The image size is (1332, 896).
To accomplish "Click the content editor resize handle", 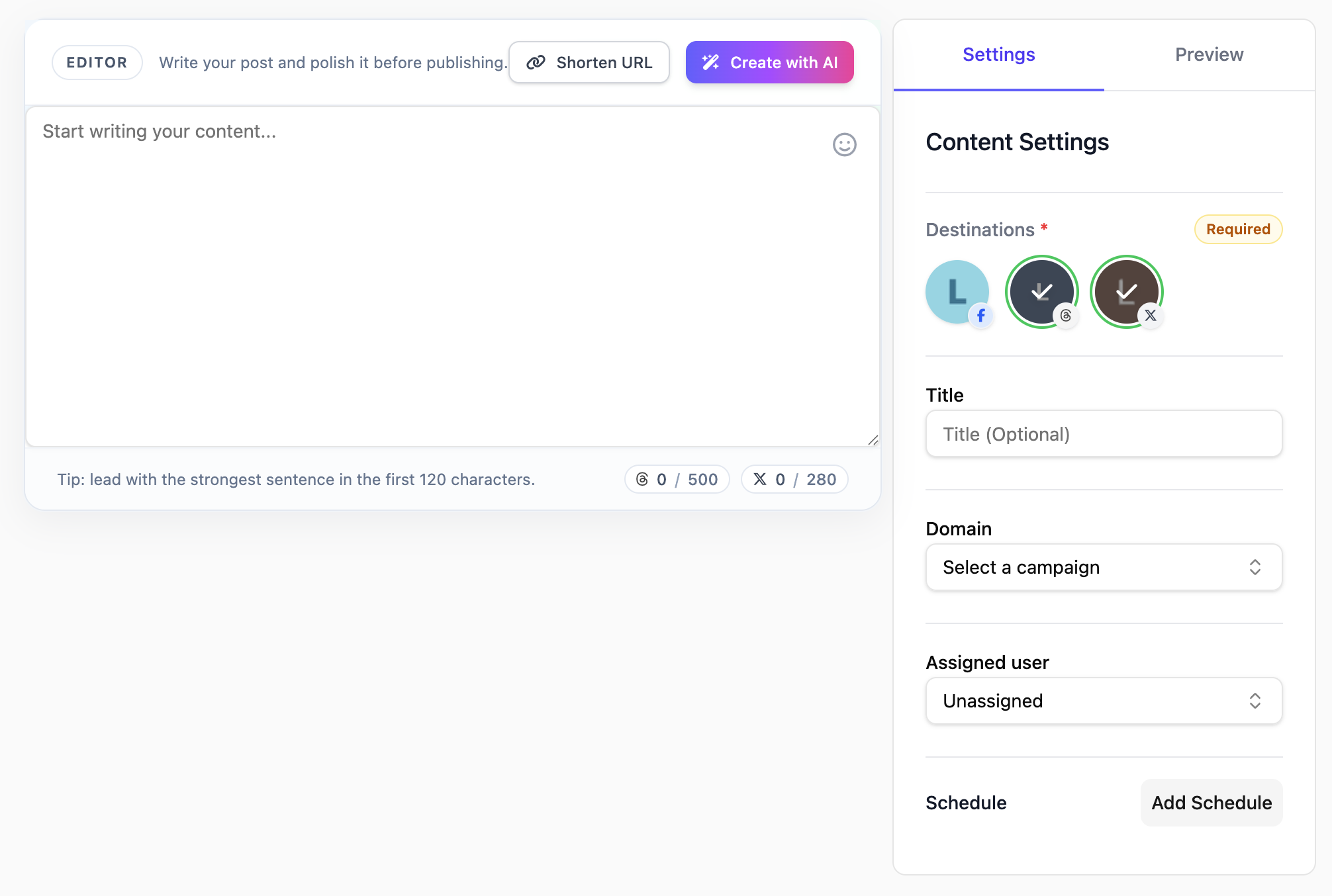I will point(873,440).
